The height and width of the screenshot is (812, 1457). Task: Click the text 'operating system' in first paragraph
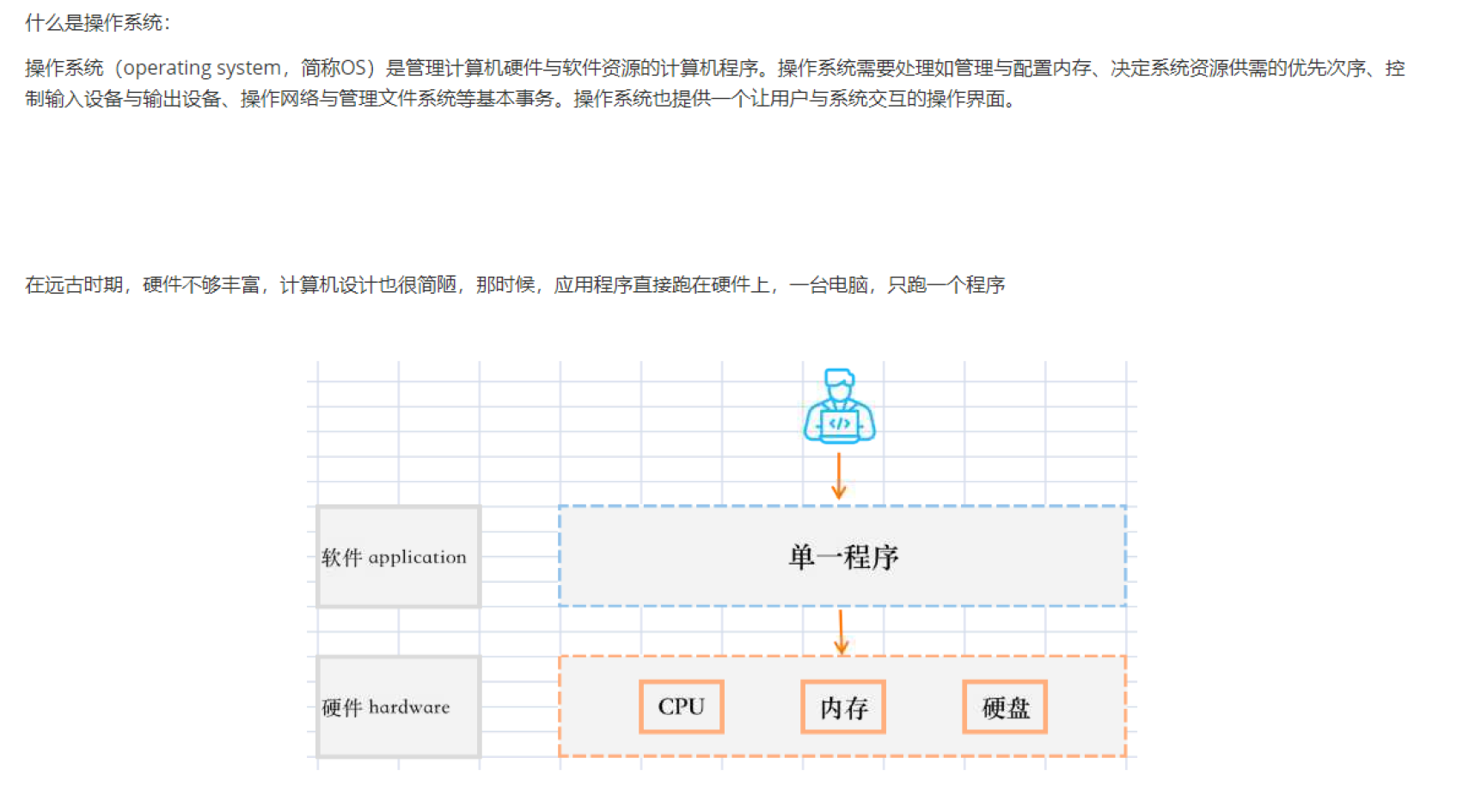pyautogui.click(x=203, y=68)
